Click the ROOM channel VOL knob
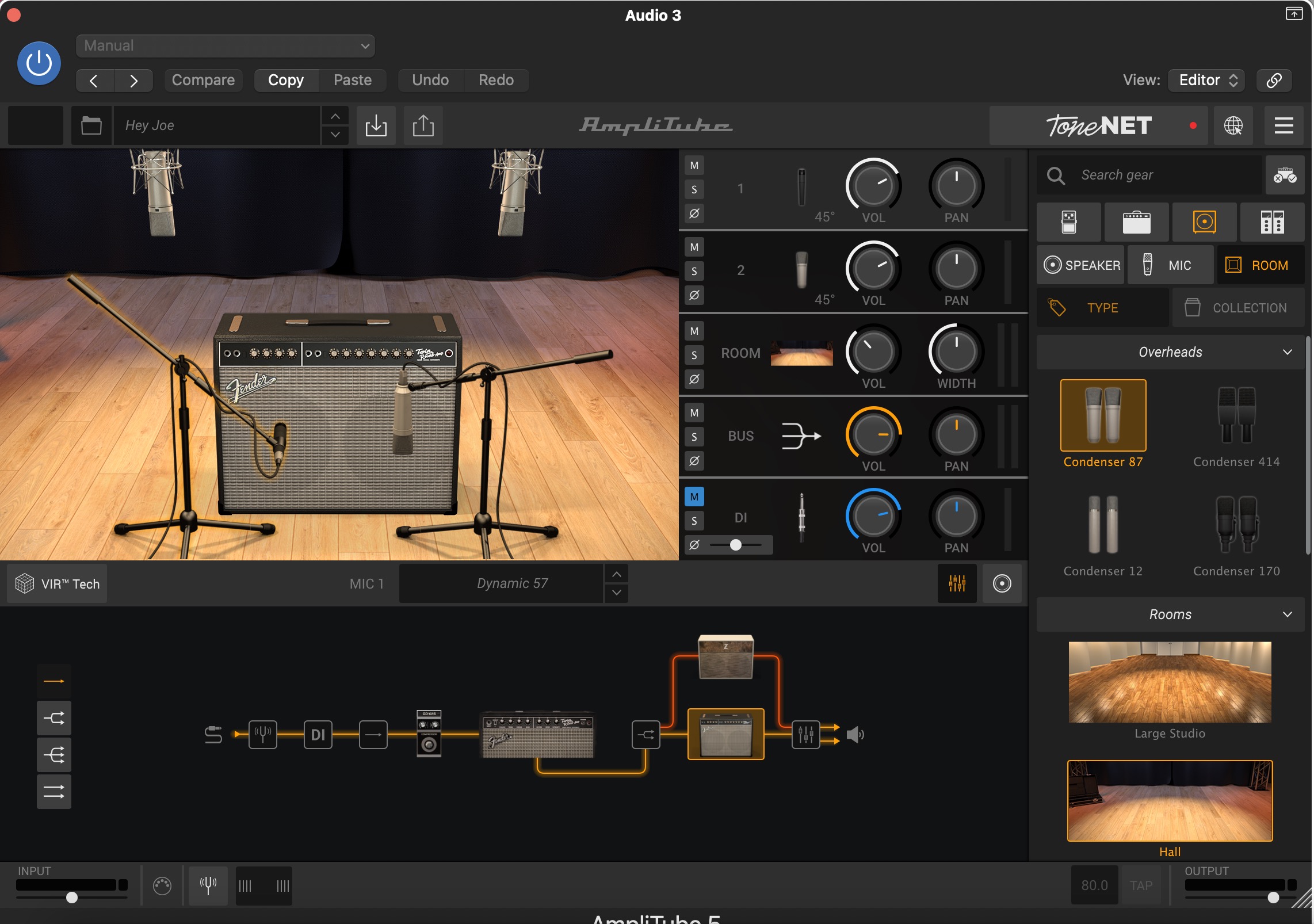Image resolution: width=1314 pixels, height=924 pixels. tap(873, 351)
